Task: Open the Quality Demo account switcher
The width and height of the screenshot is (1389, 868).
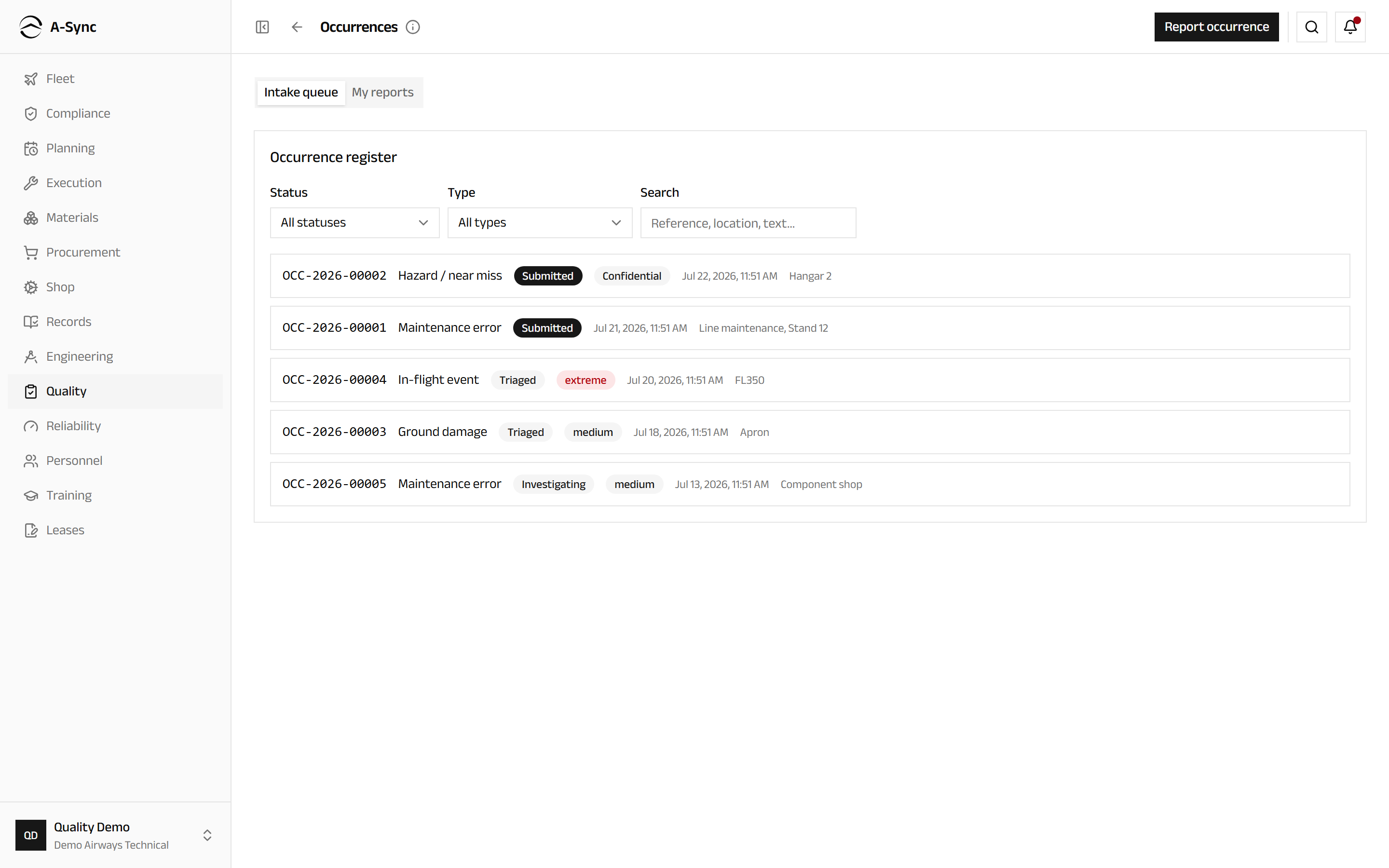Action: tap(115, 835)
